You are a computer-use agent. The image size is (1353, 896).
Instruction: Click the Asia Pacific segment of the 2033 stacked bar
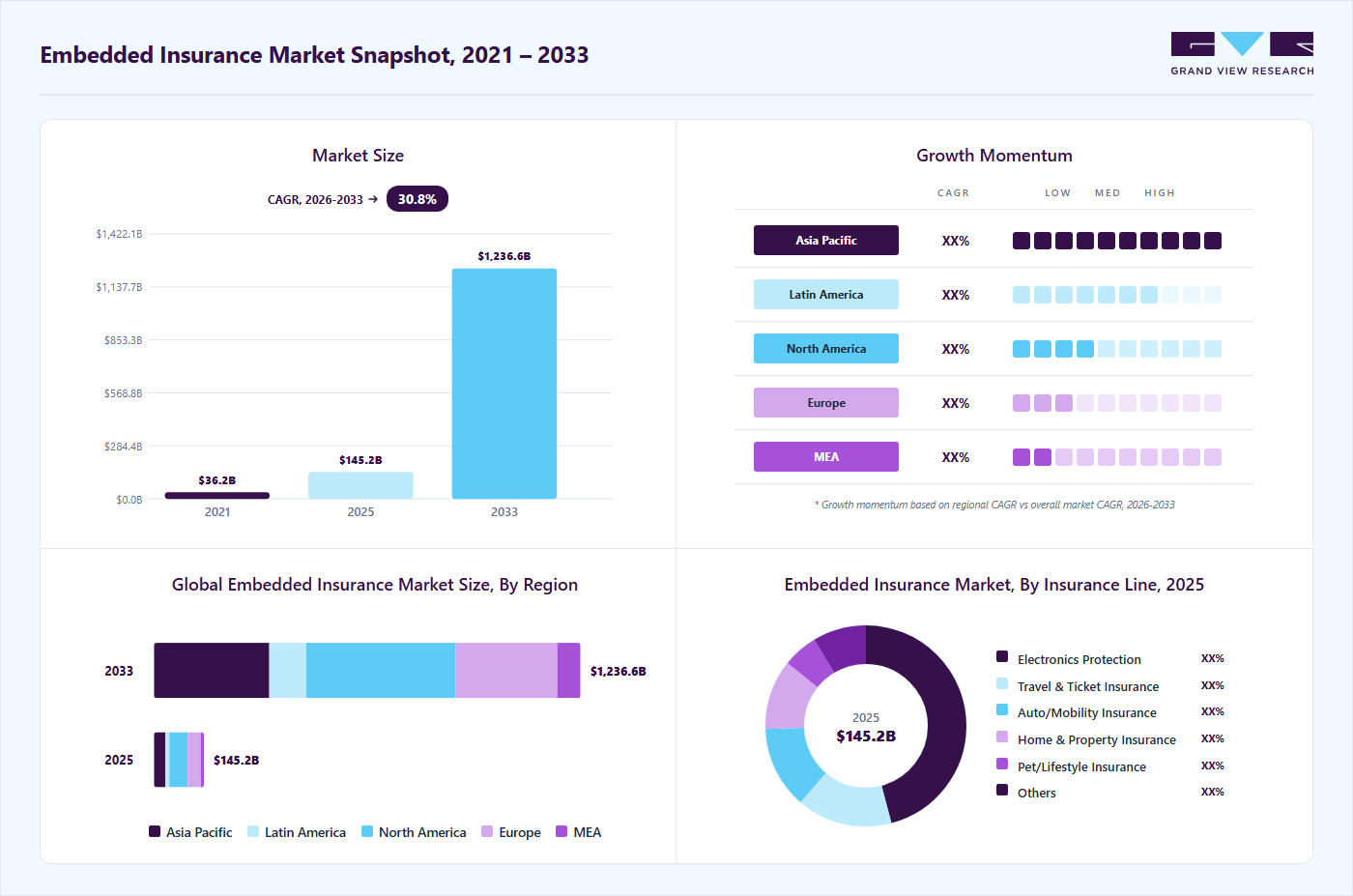click(212, 671)
